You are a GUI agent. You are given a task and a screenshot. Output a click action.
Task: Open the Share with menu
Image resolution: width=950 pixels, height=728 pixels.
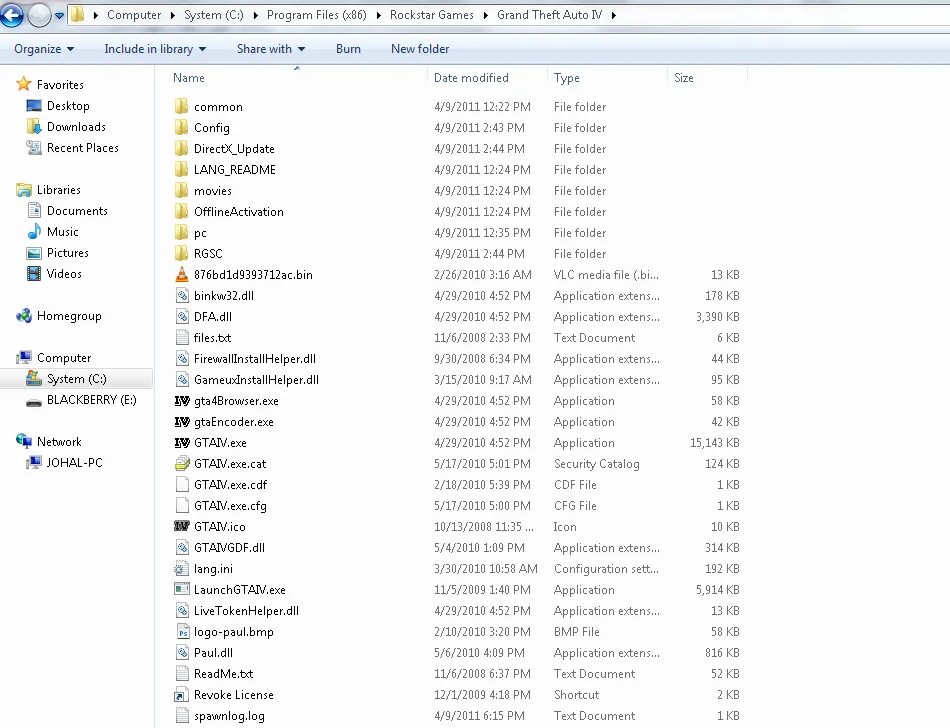(271, 49)
